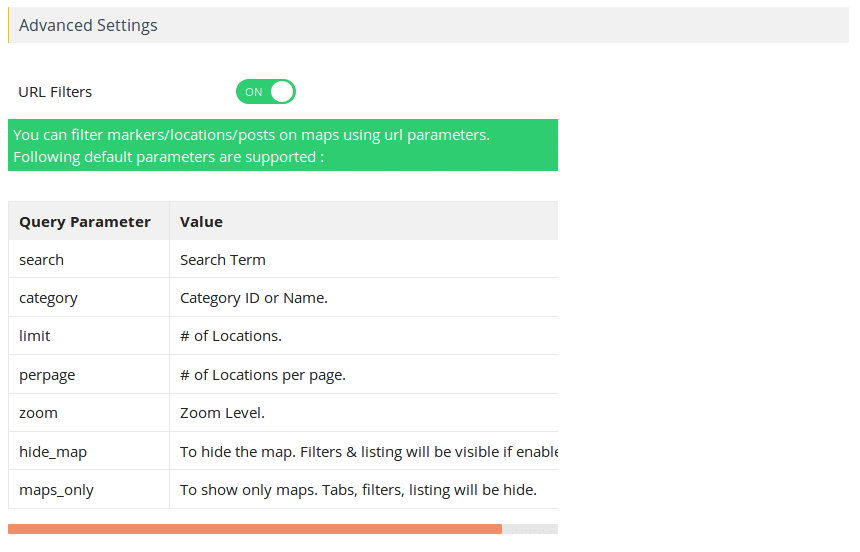Image resolution: width=860 pixels, height=552 pixels.
Task: Click the URL Filters label
Action: coord(55,92)
